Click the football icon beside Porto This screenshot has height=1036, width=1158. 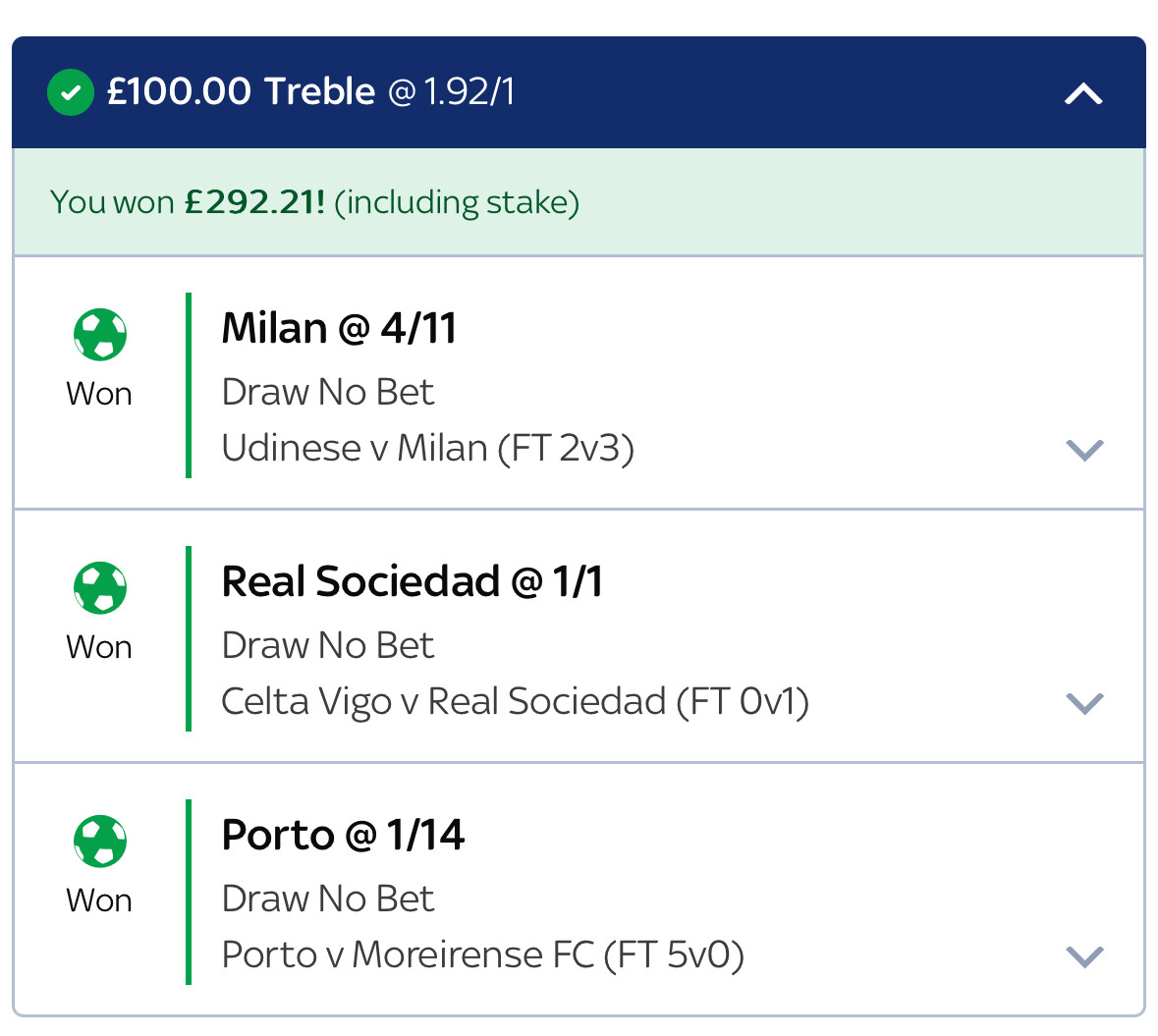tap(100, 841)
